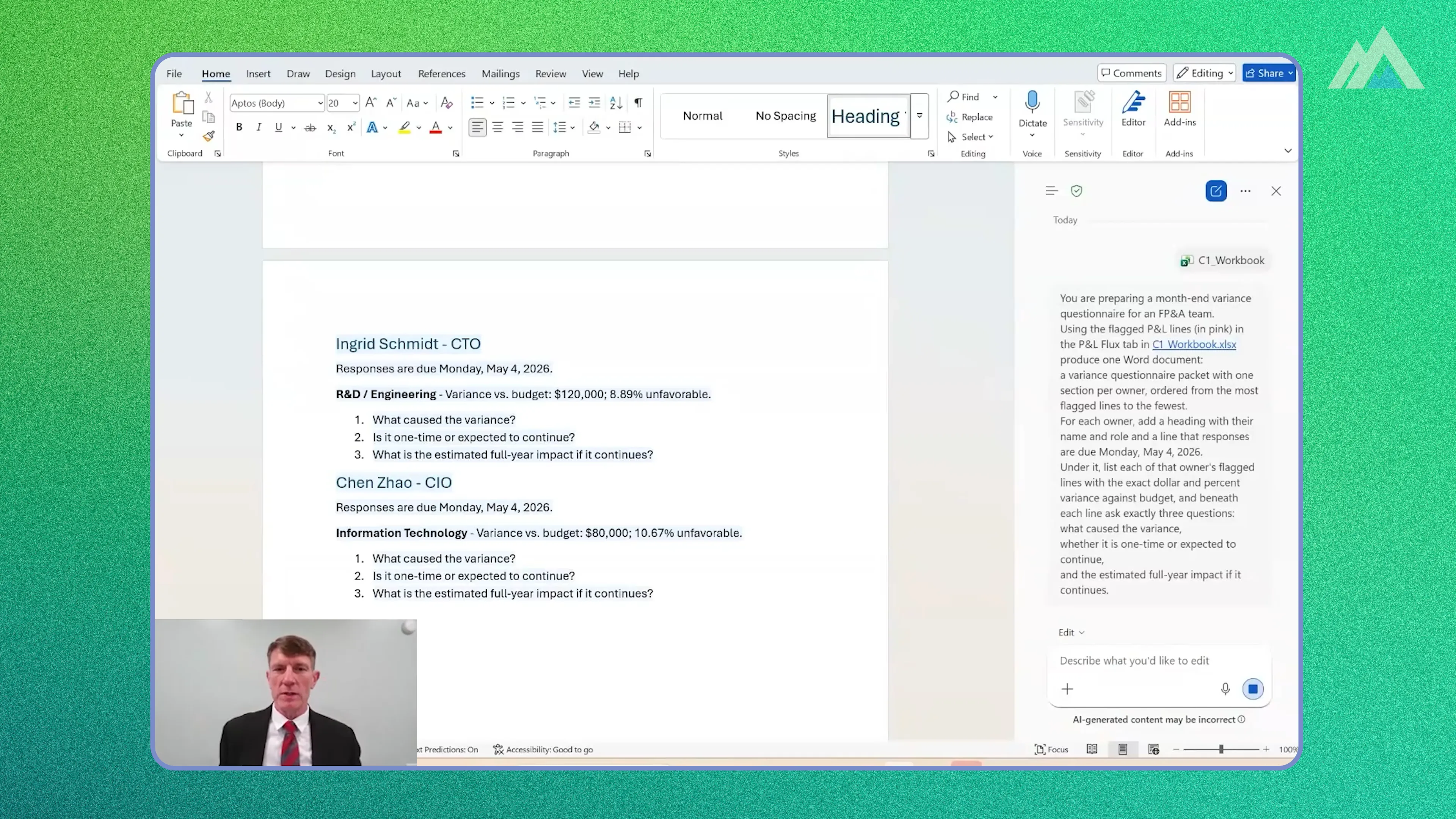Apply the No Spacing style
The width and height of the screenshot is (1456, 819).
pos(786,116)
